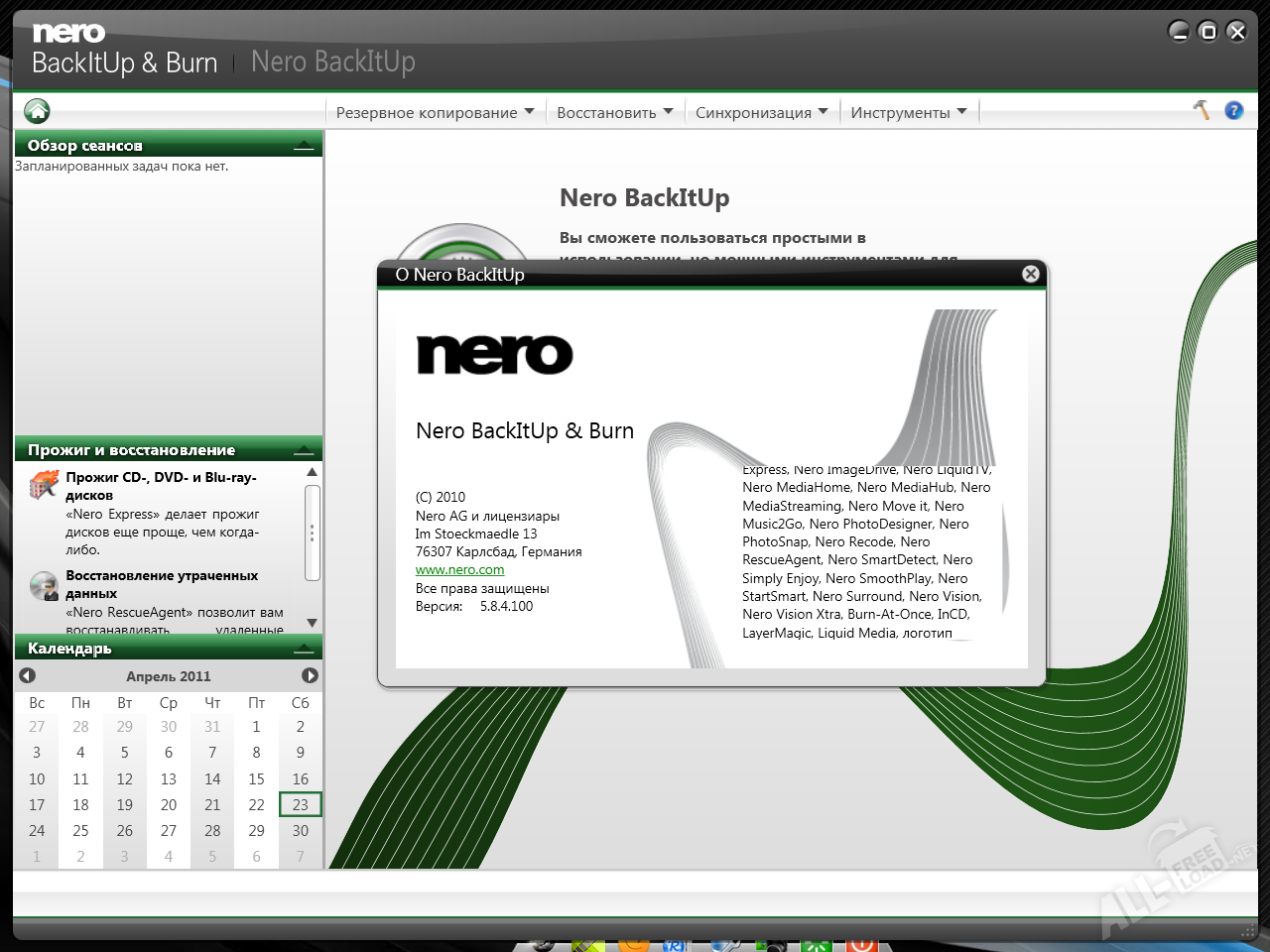The image size is (1270, 952).
Task: Collapse the Прожиг и восстановление panel
Action: [x=304, y=451]
